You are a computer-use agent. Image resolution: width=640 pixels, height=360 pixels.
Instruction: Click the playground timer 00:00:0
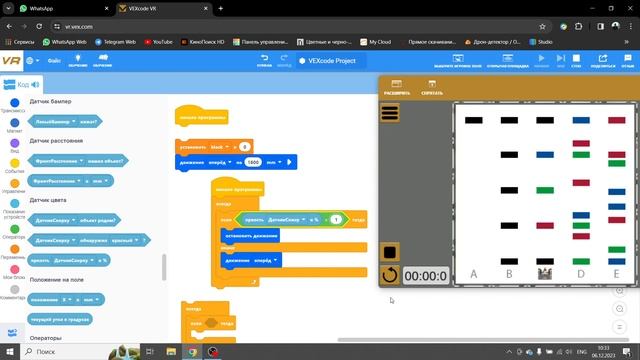click(425, 276)
